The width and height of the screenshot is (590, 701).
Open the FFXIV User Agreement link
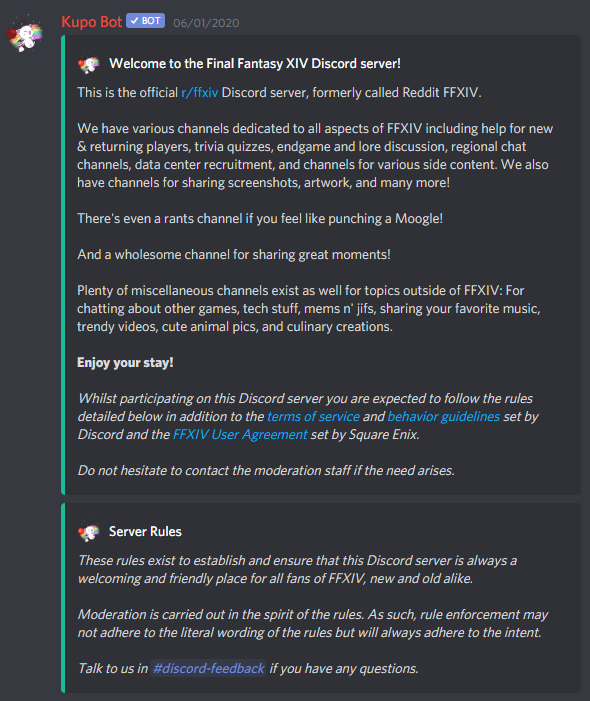coord(240,435)
